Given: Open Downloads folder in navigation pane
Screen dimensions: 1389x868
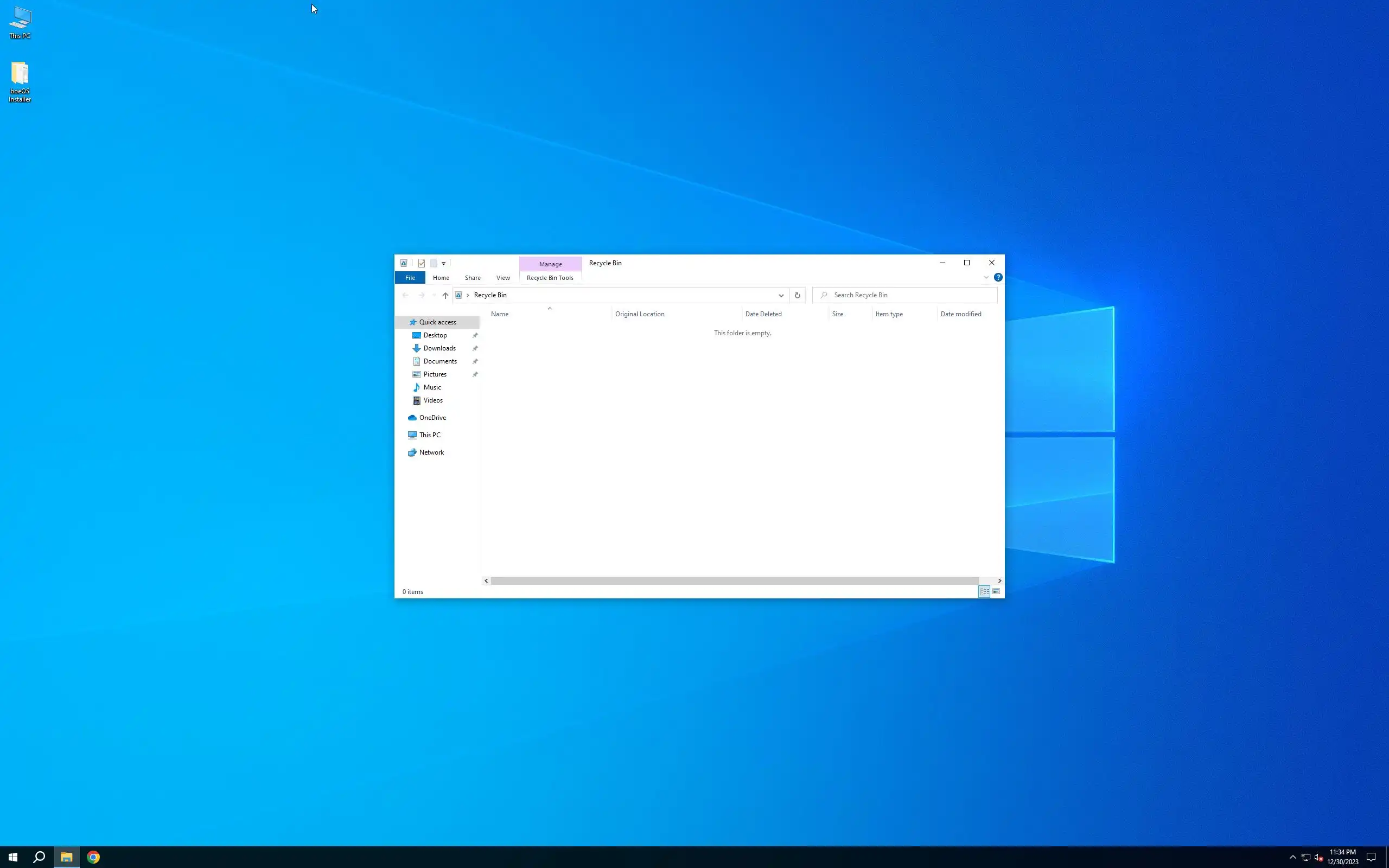Looking at the screenshot, I should [x=439, y=348].
